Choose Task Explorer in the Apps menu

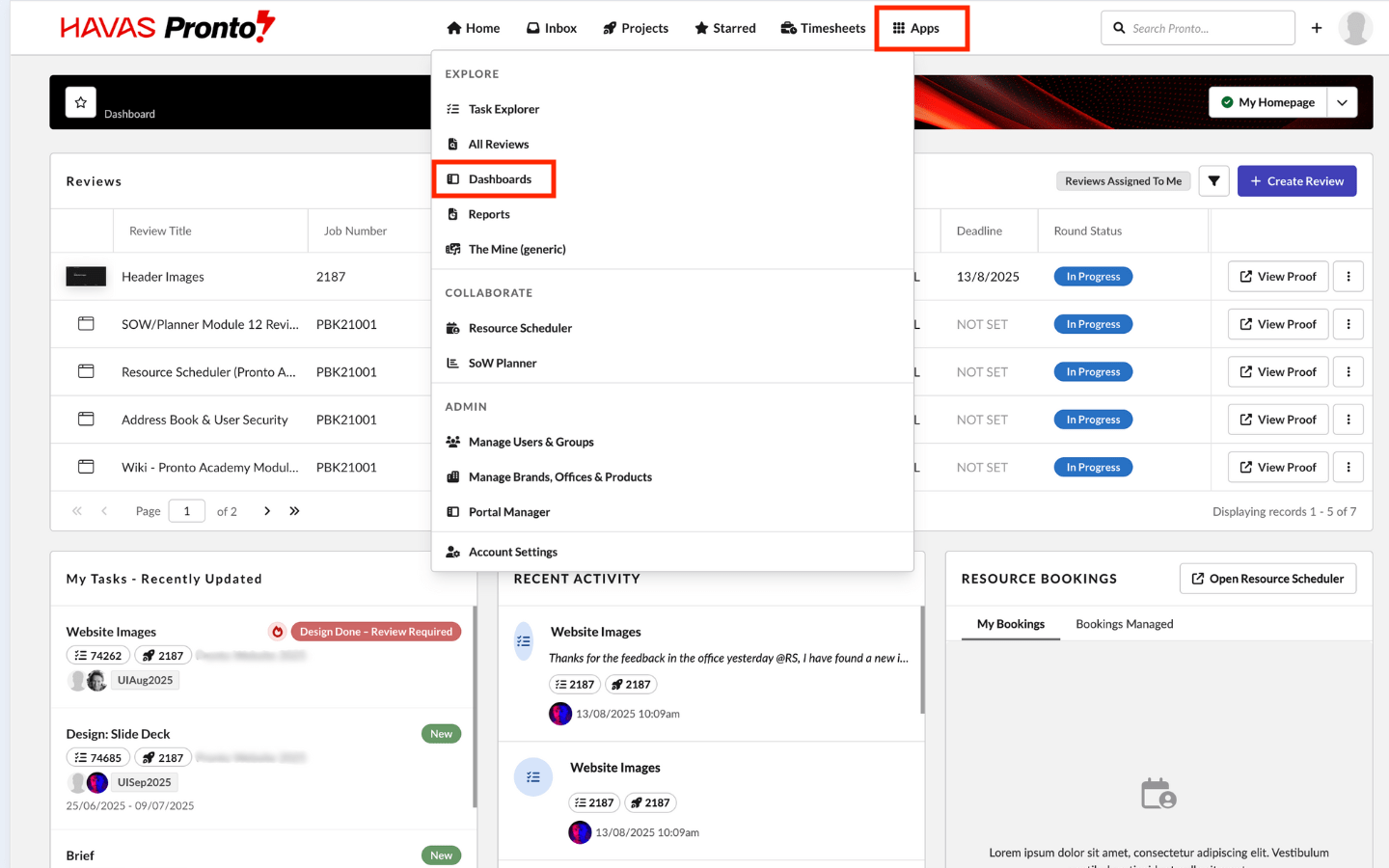point(504,109)
